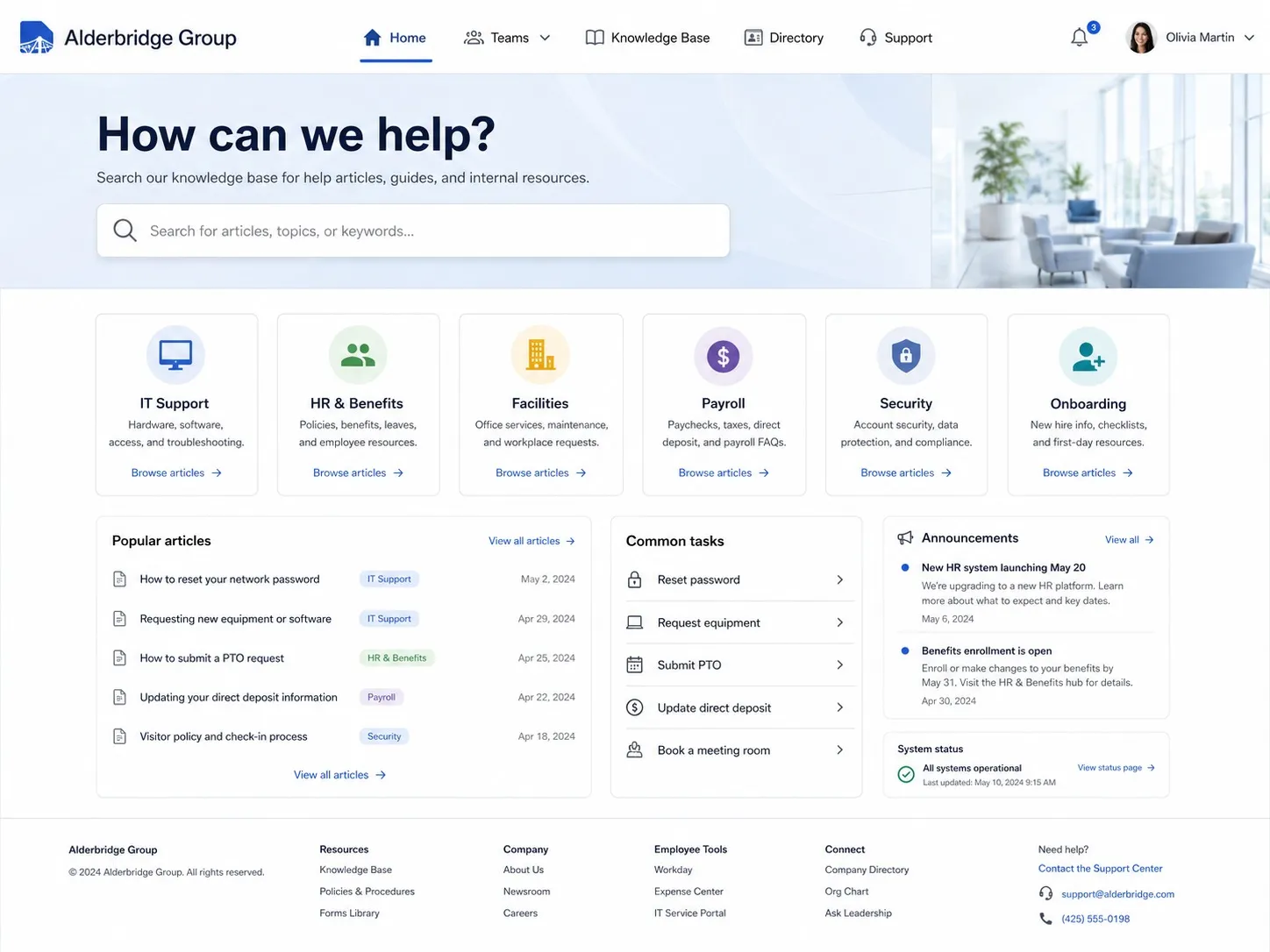Open 'New HR system launching May 20' announcement
Image resolution: width=1270 pixels, height=952 pixels.
click(1003, 568)
